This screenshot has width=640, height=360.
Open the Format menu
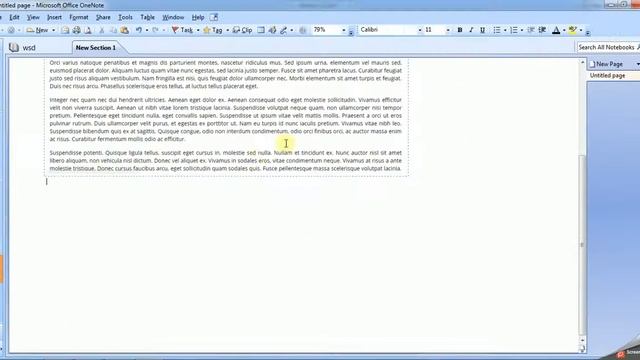click(x=79, y=17)
